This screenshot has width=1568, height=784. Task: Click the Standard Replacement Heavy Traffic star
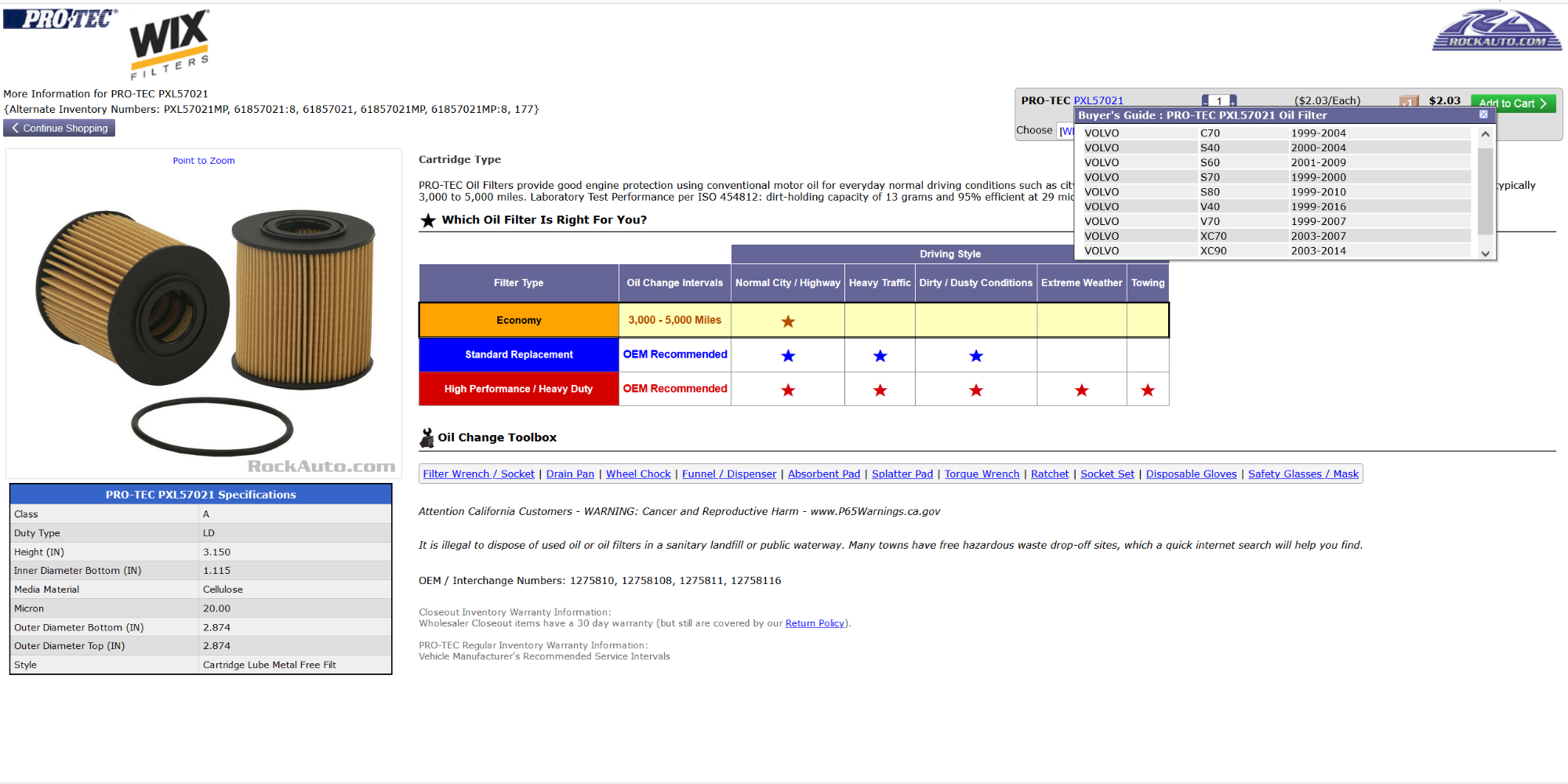pyautogui.click(x=880, y=356)
